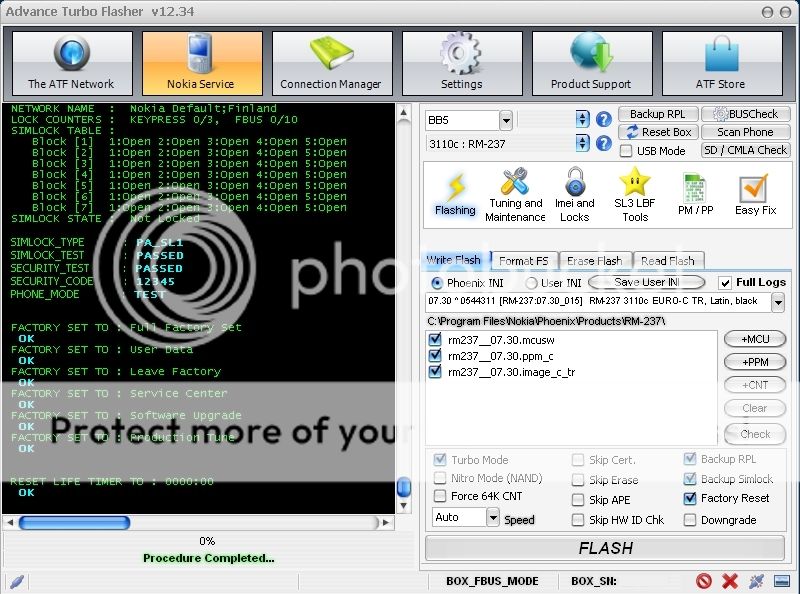Screen dimensions: 800x594
Task: Uncheck rm237__07.30.image_c_tr file
Action: (435, 372)
